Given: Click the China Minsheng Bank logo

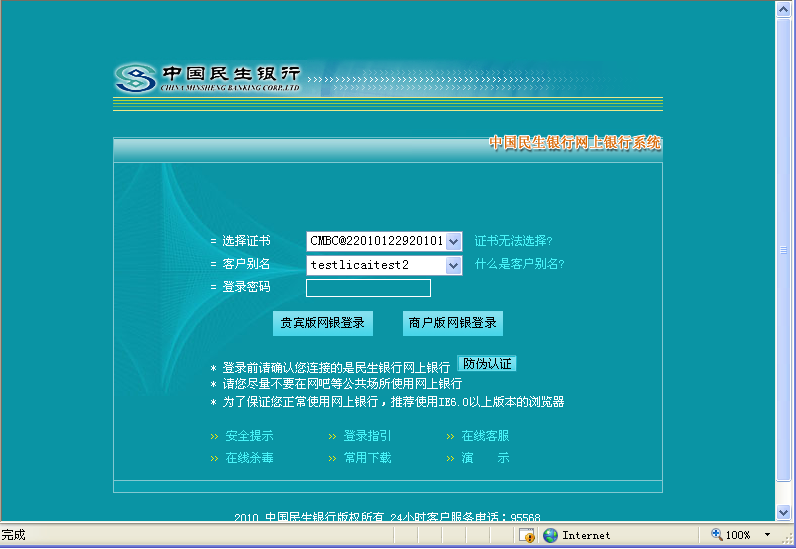Looking at the screenshot, I should (x=208, y=78).
